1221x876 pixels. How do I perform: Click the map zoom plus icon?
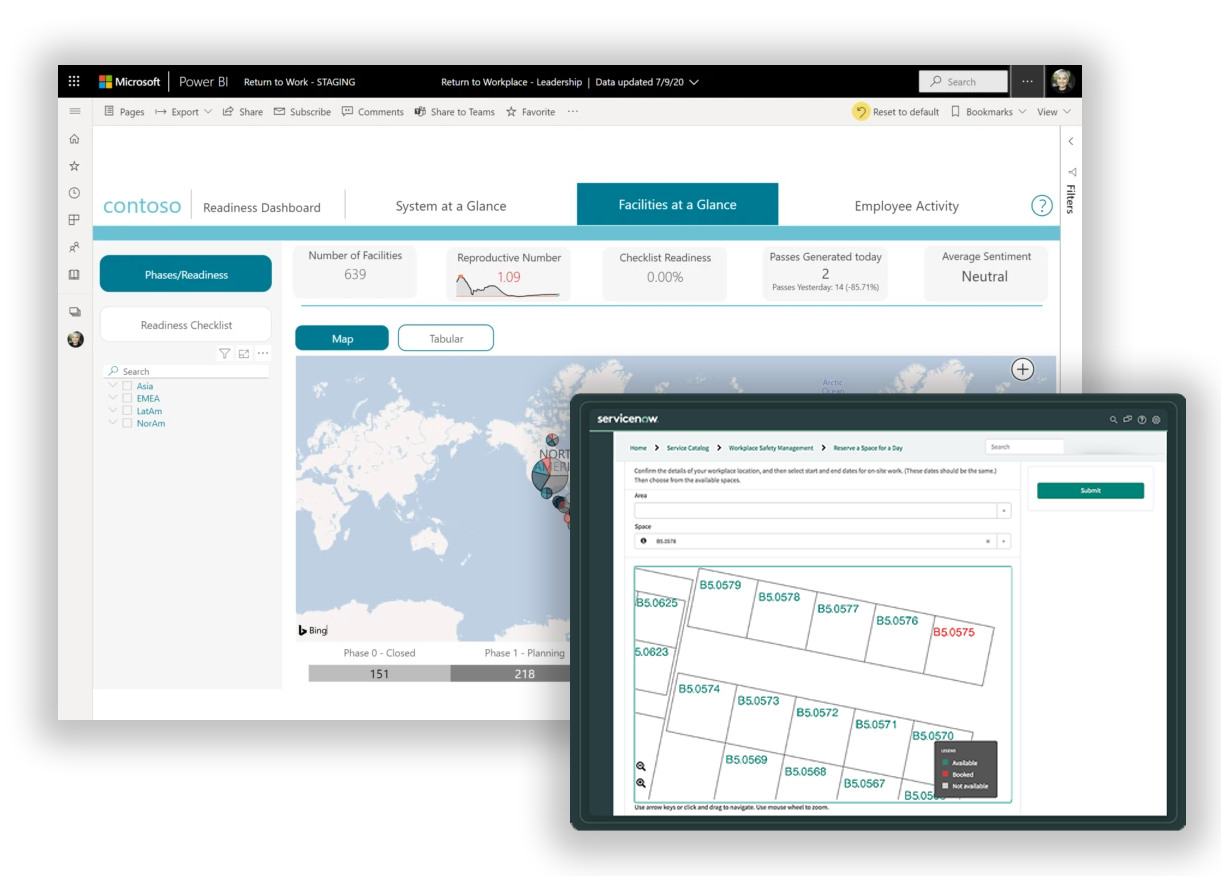(1022, 370)
